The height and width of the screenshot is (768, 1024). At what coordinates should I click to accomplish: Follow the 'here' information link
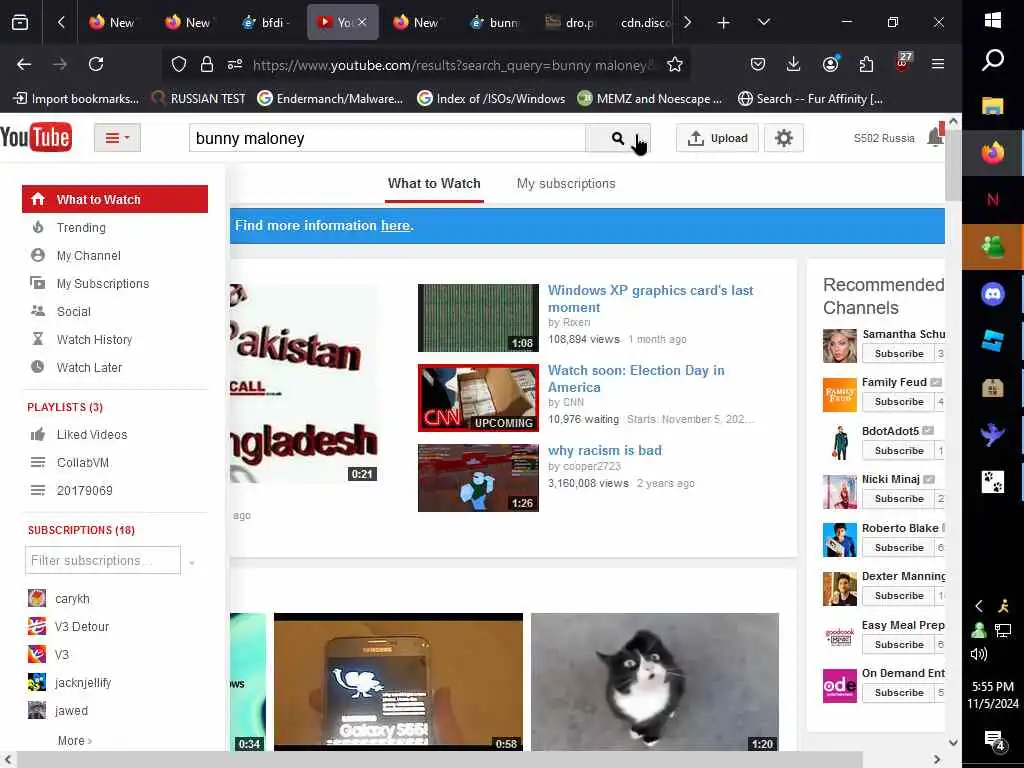[x=395, y=225]
